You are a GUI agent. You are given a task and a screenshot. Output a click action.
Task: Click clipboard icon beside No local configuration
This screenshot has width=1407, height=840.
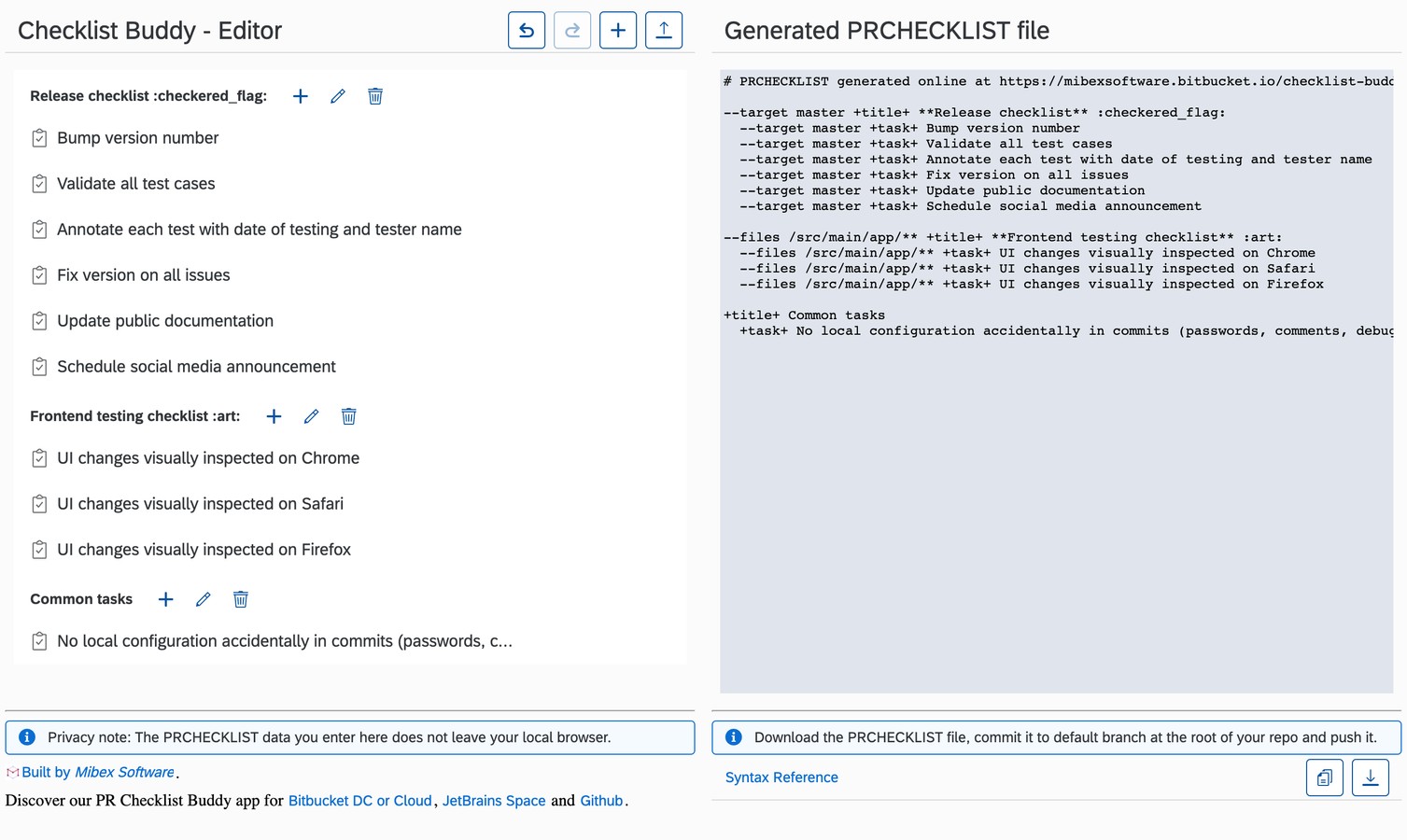coord(39,641)
